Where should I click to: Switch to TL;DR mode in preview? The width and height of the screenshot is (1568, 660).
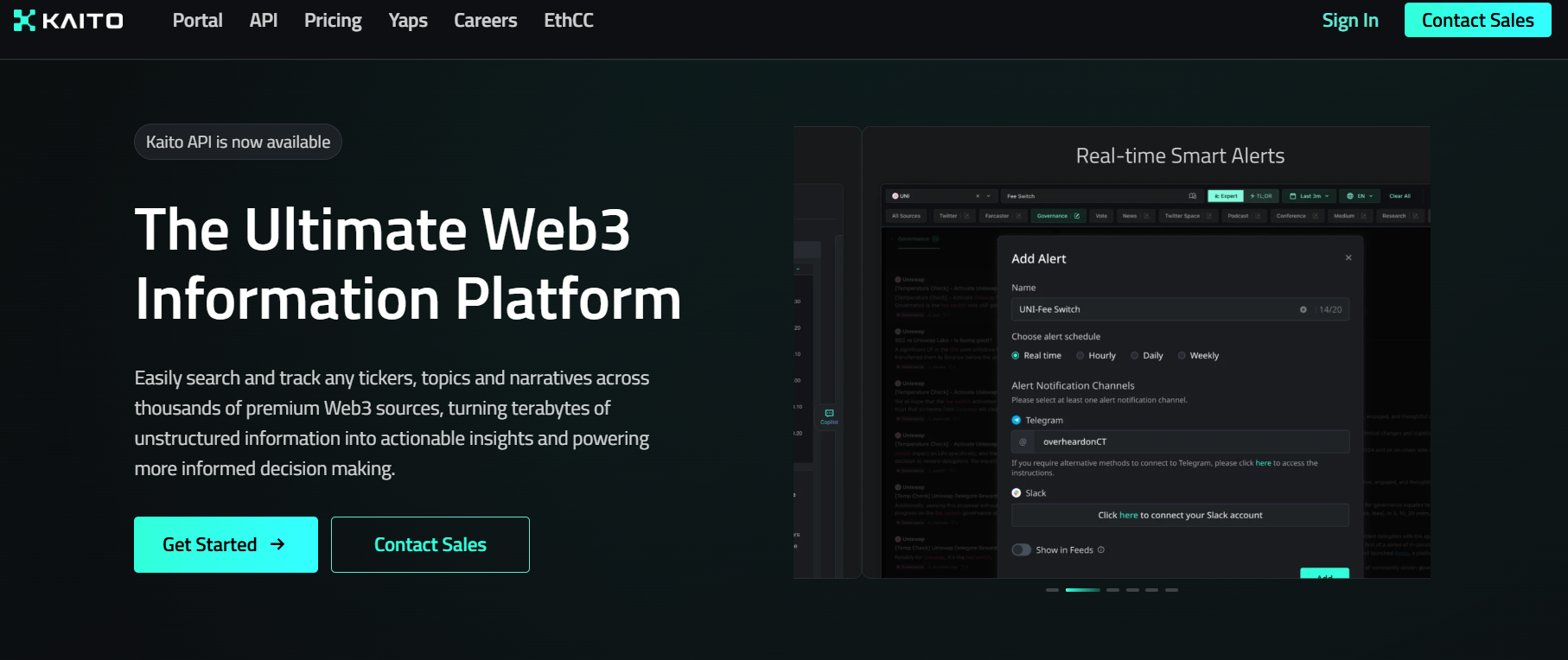[x=1262, y=196]
